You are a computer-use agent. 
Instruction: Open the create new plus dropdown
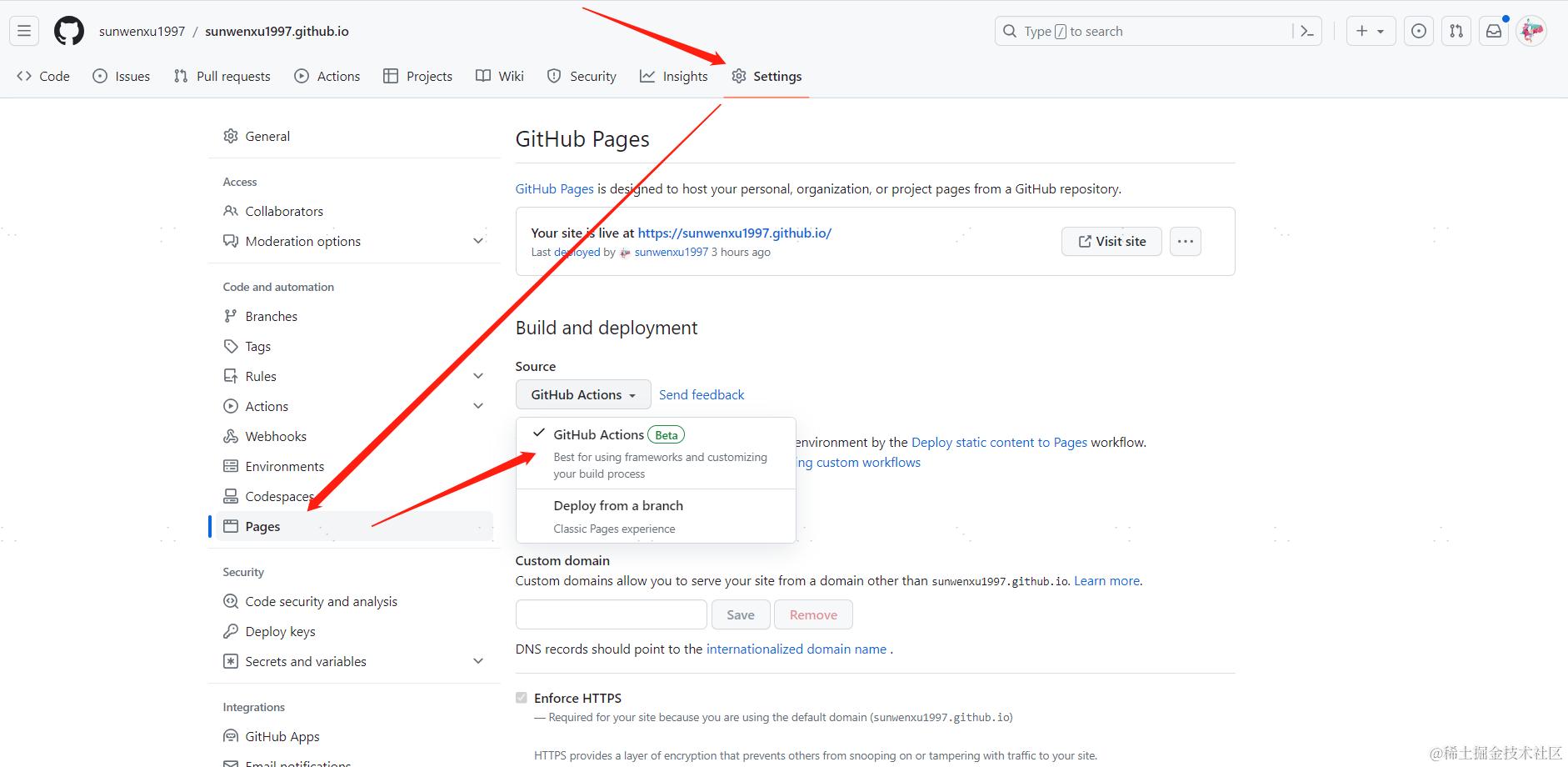pyautogui.click(x=1371, y=32)
